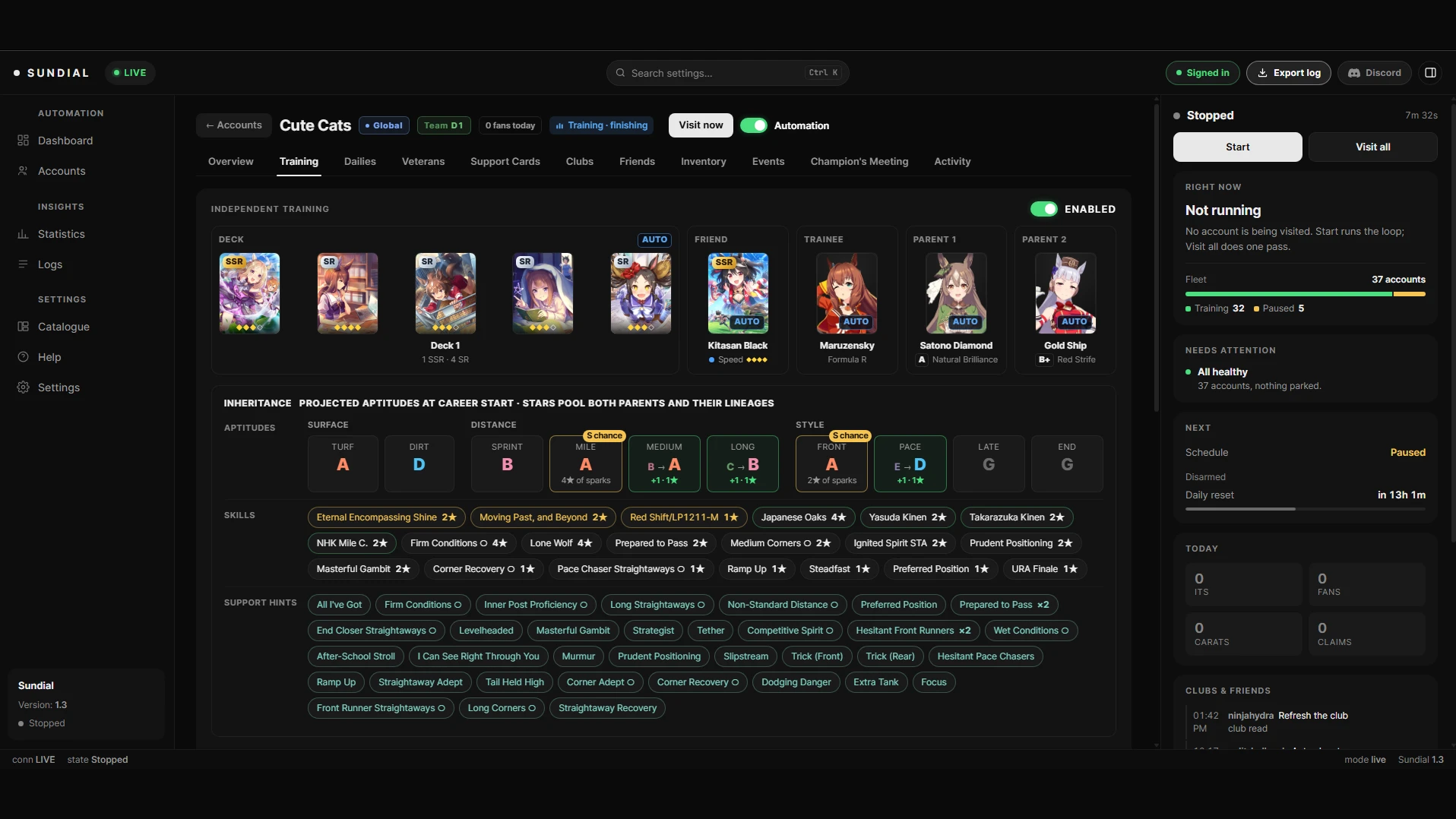Viewport: 1456px width, 819px height.
Task: Disable the Independent Training ENABLED switch
Action: 1043,209
